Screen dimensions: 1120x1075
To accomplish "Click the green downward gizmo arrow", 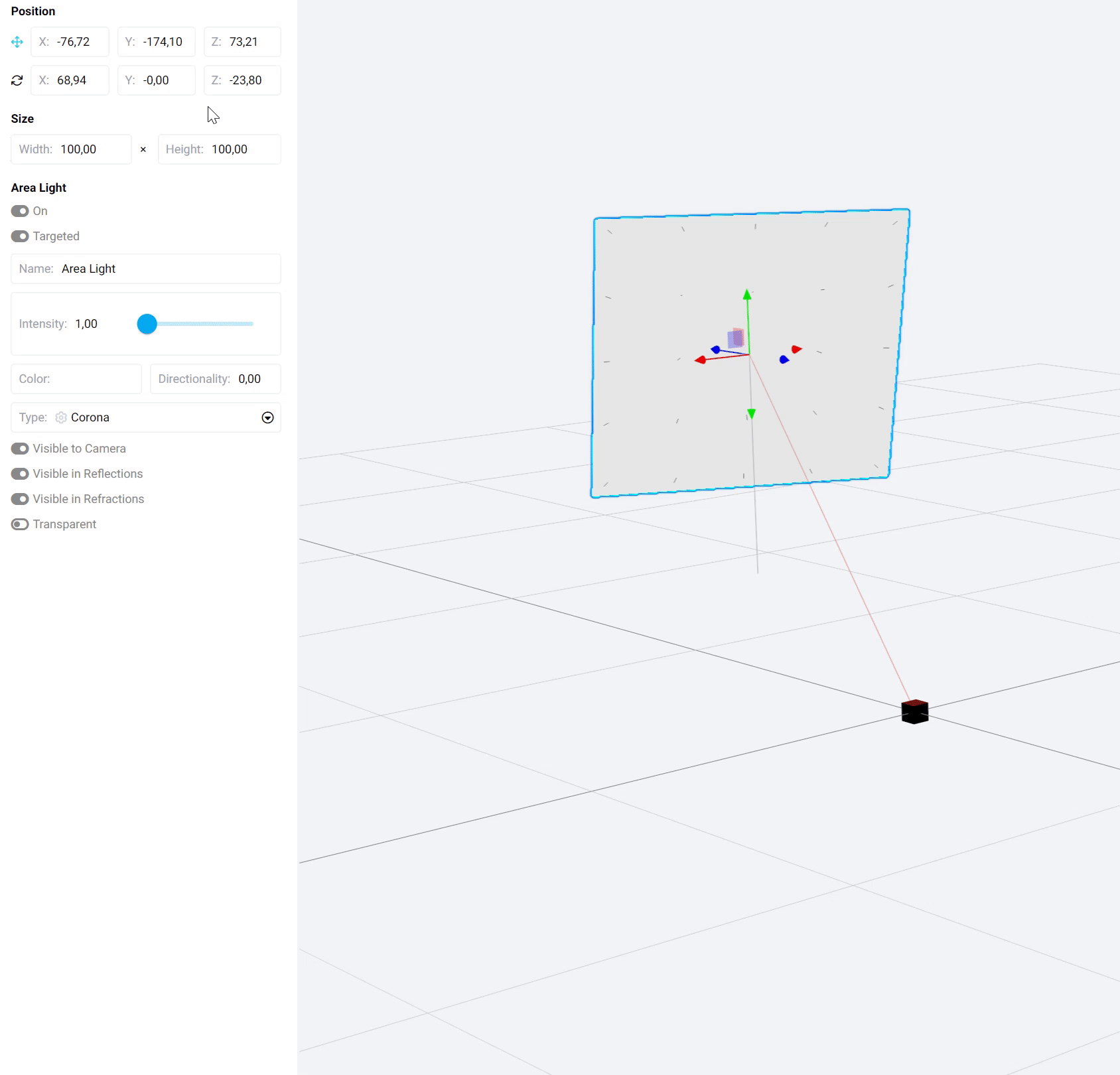I will [x=751, y=414].
